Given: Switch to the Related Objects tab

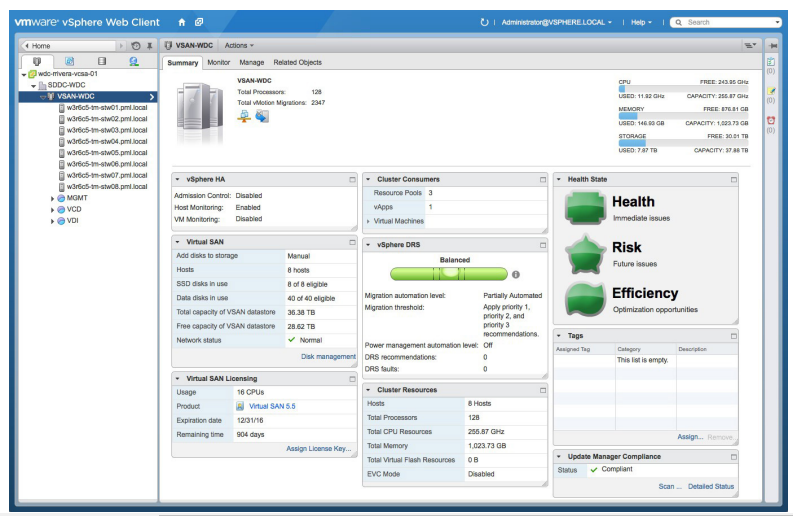Looking at the screenshot, I should click(297, 62).
